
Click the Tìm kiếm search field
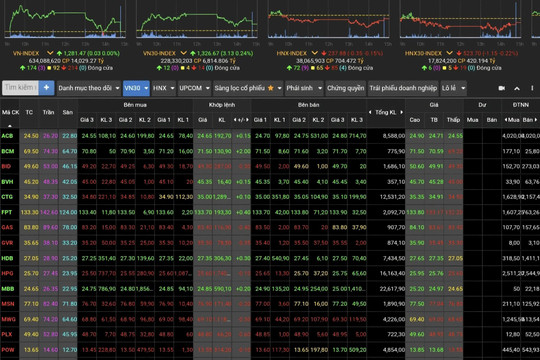pyautogui.click(x=21, y=88)
